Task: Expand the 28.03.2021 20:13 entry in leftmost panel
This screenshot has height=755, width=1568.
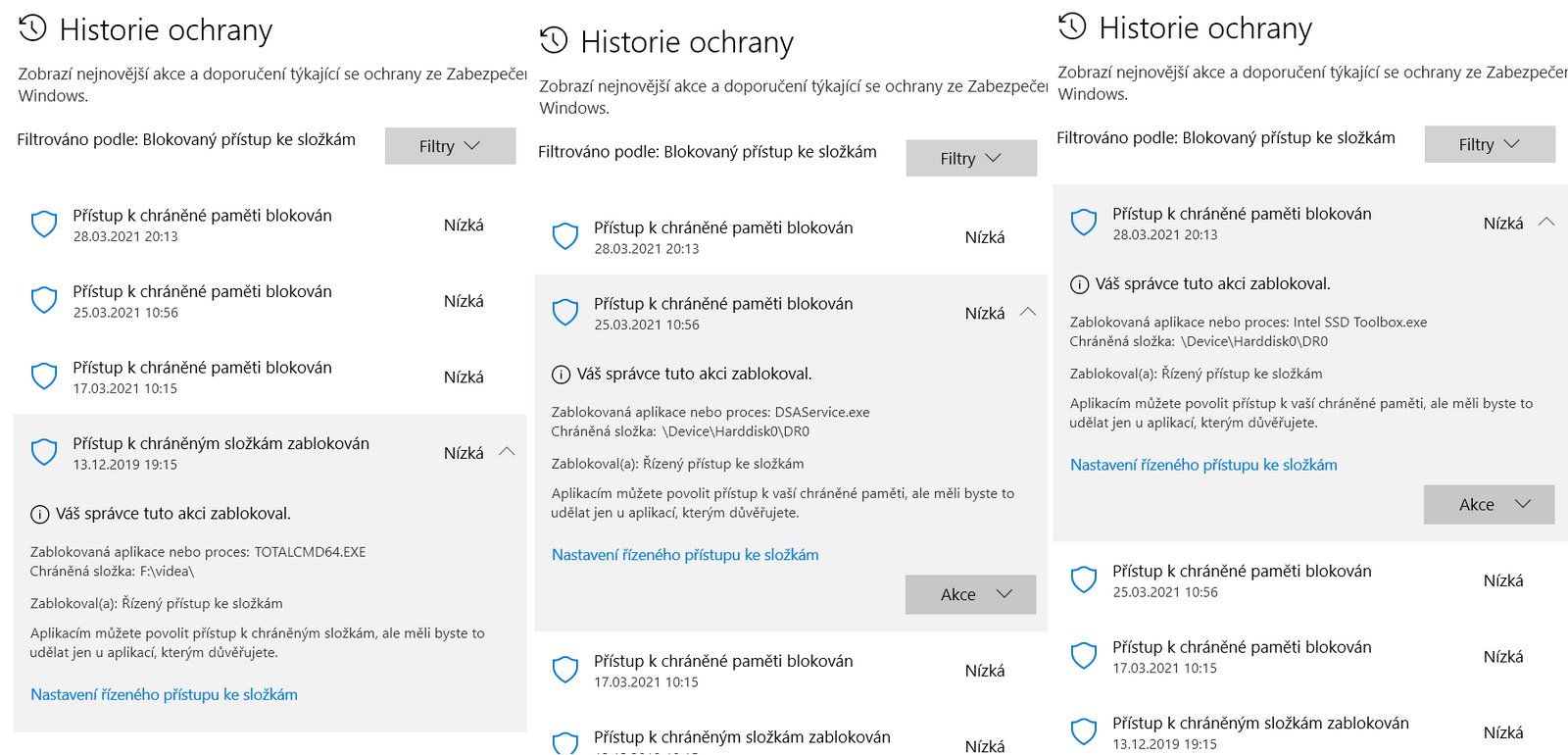Action: (x=202, y=225)
